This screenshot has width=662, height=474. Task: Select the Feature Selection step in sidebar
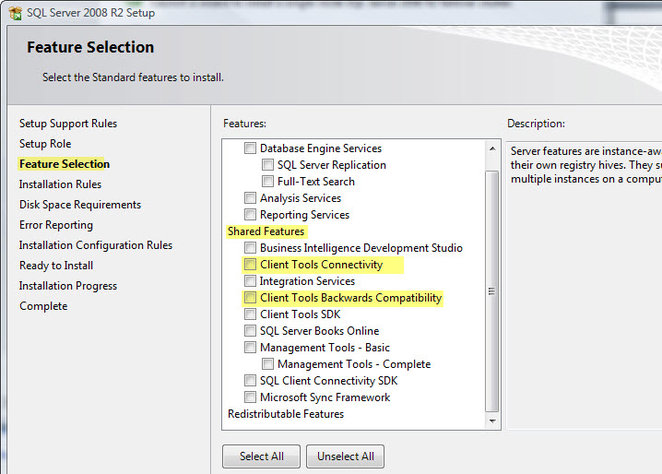tap(65, 164)
